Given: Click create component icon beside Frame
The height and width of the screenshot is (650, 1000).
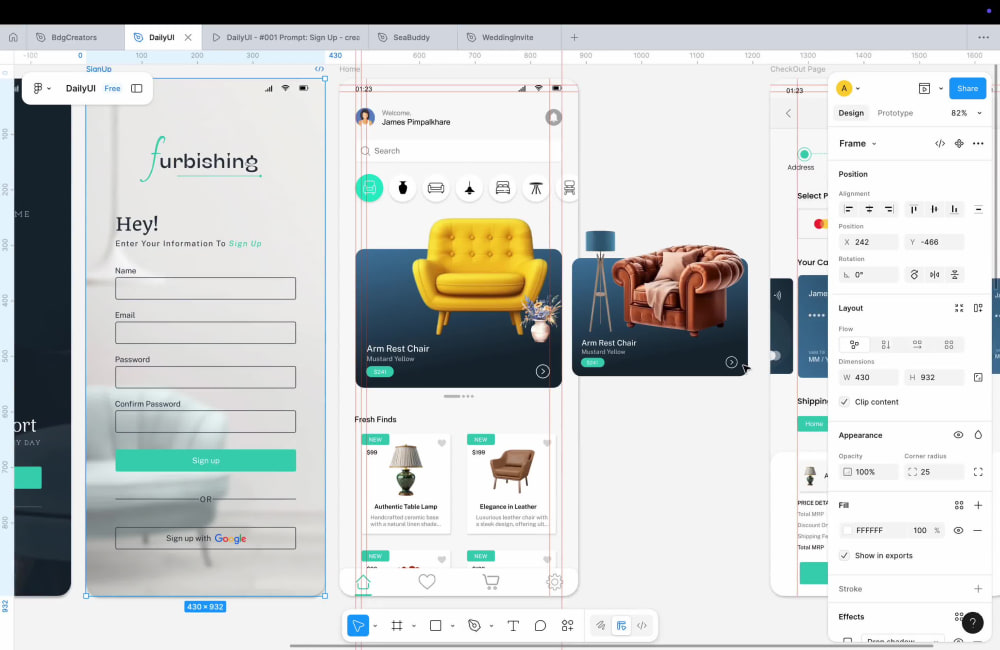Looking at the screenshot, I should tap(959, 144).
